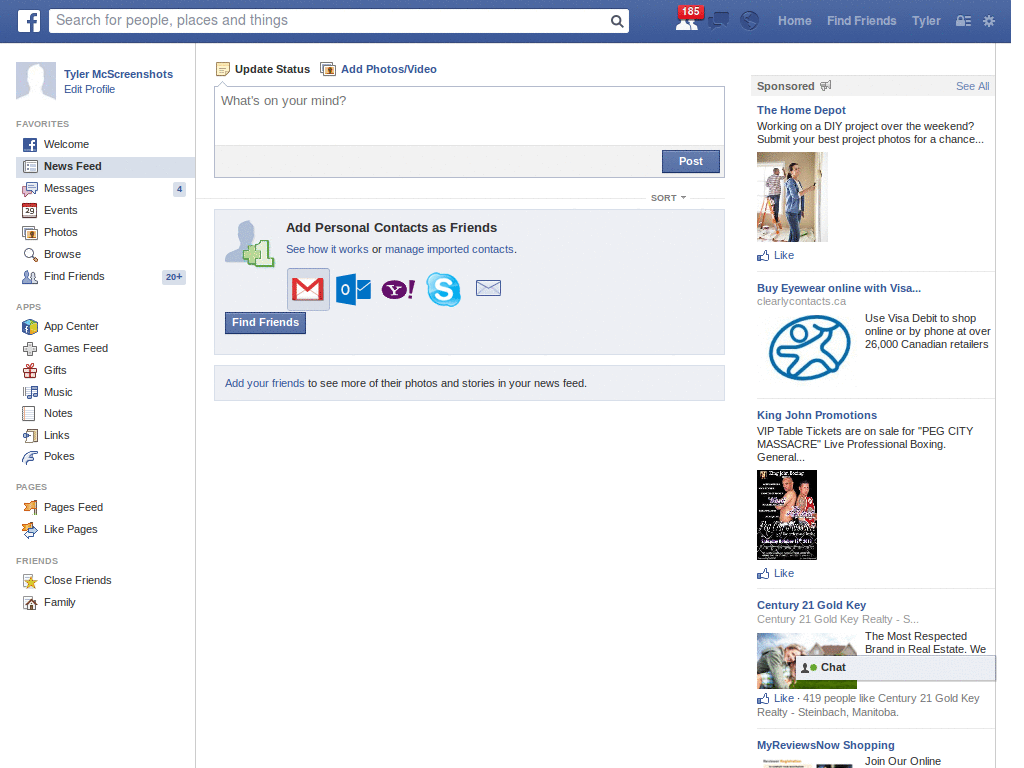
Task: Click the Home Depot ad image
Action: [792, 197]
